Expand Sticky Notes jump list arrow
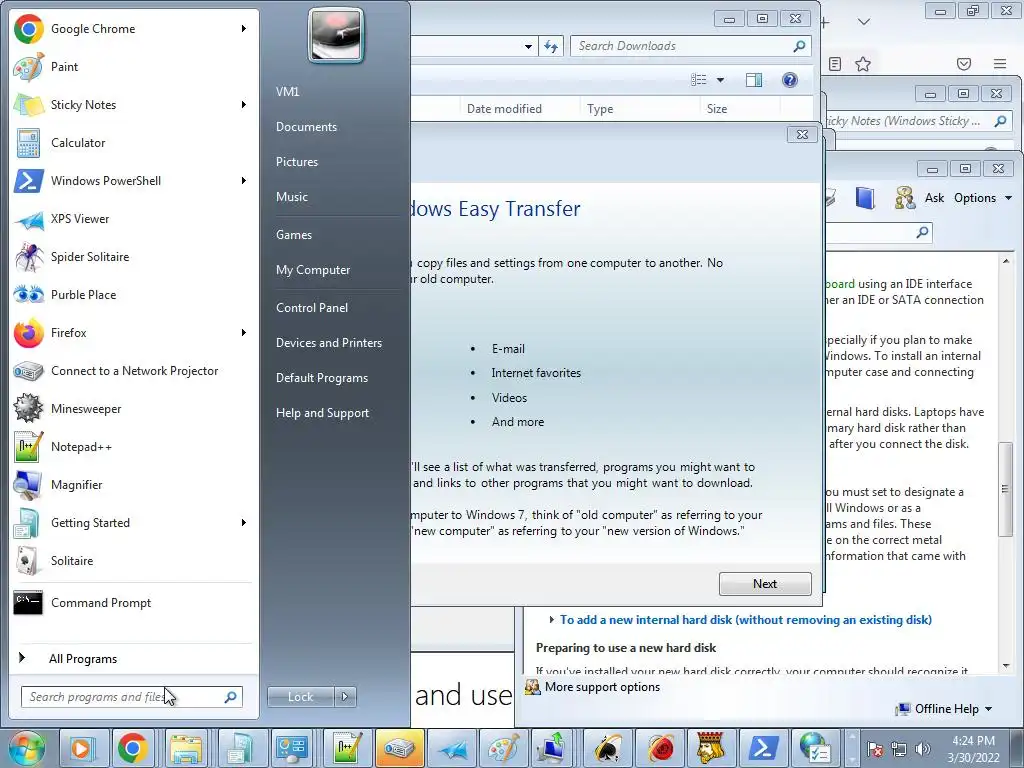1024x768 pixels. click(244, 104)
